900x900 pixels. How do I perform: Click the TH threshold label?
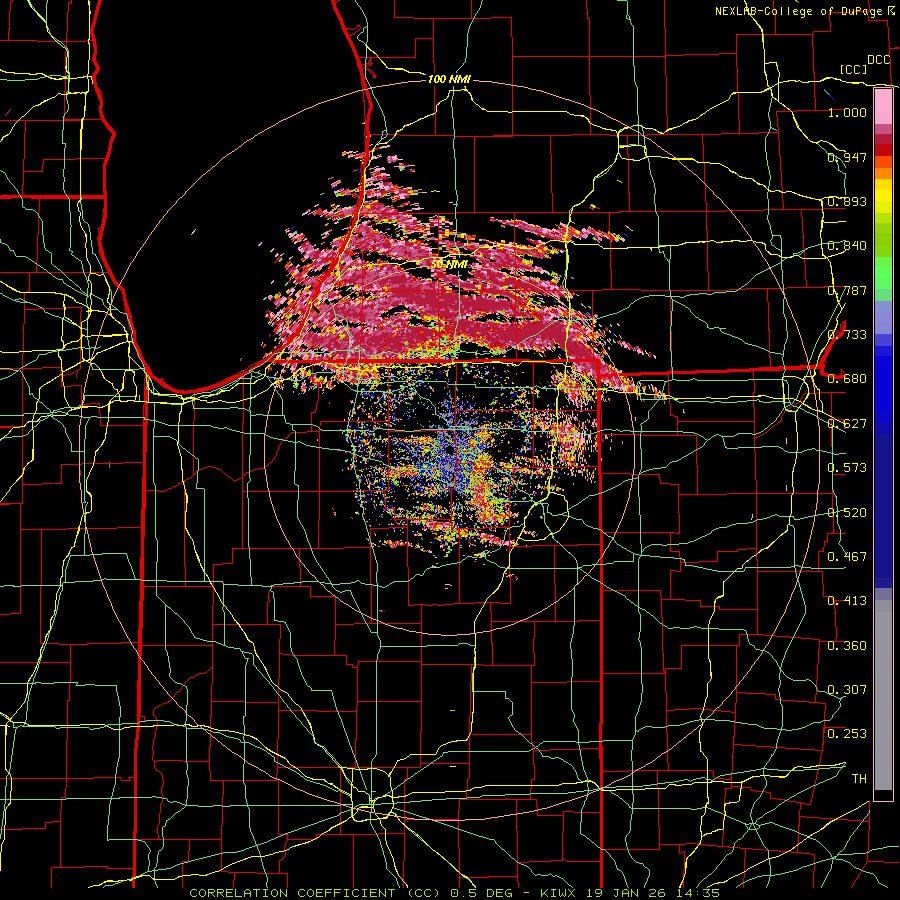pos(859,779)
